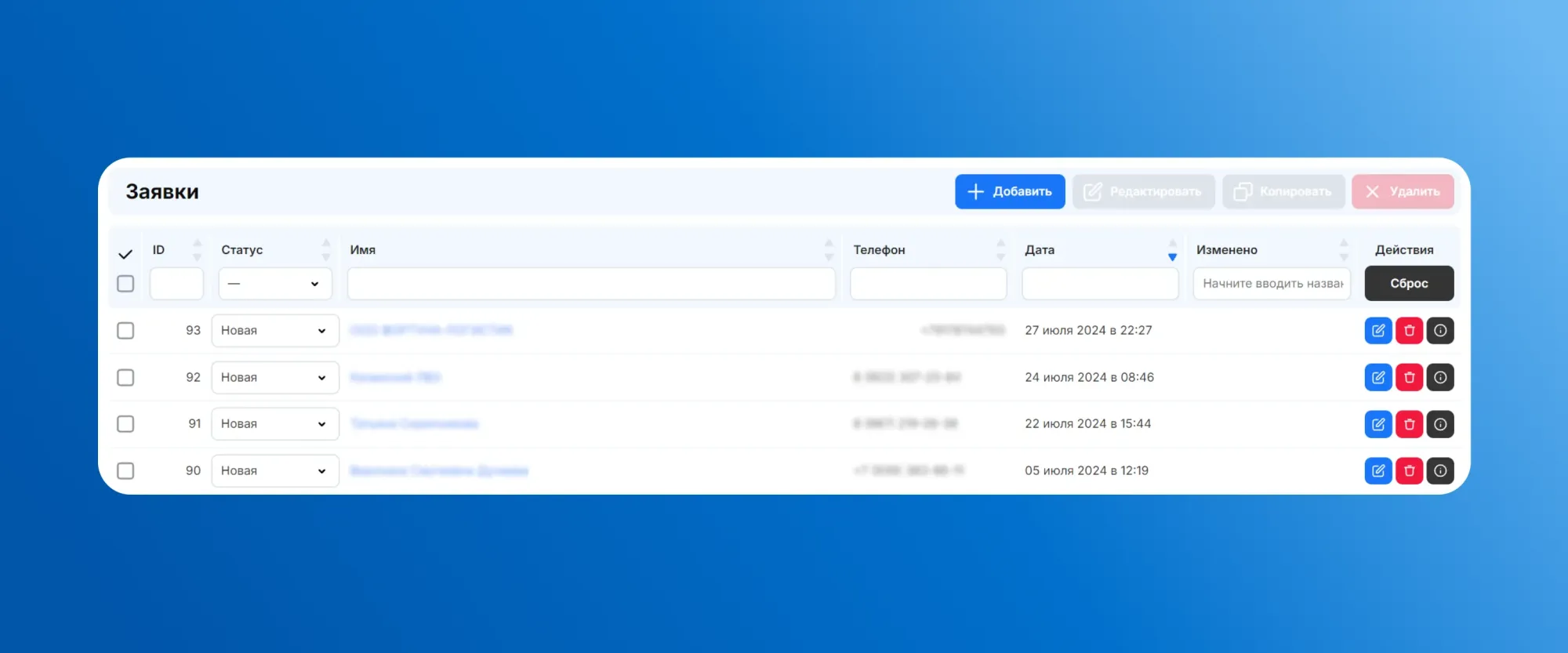Click the Добавить button
The height and width of the screenshot is (653, 1568).
tap(1010, 191)
